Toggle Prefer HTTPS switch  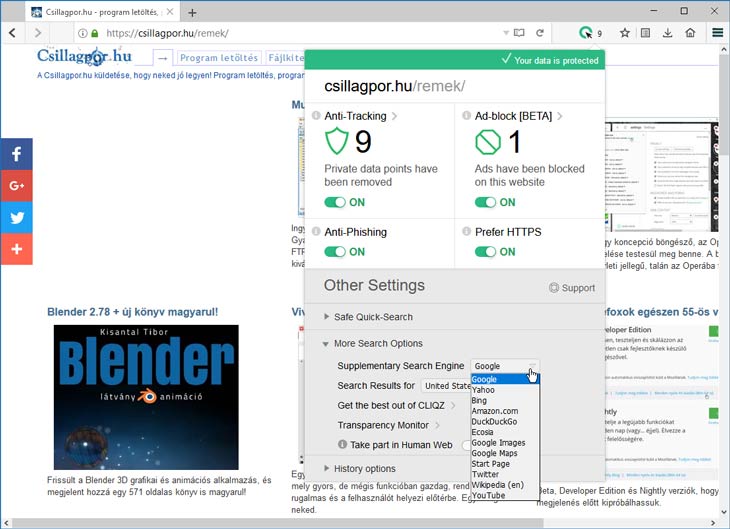486,251
